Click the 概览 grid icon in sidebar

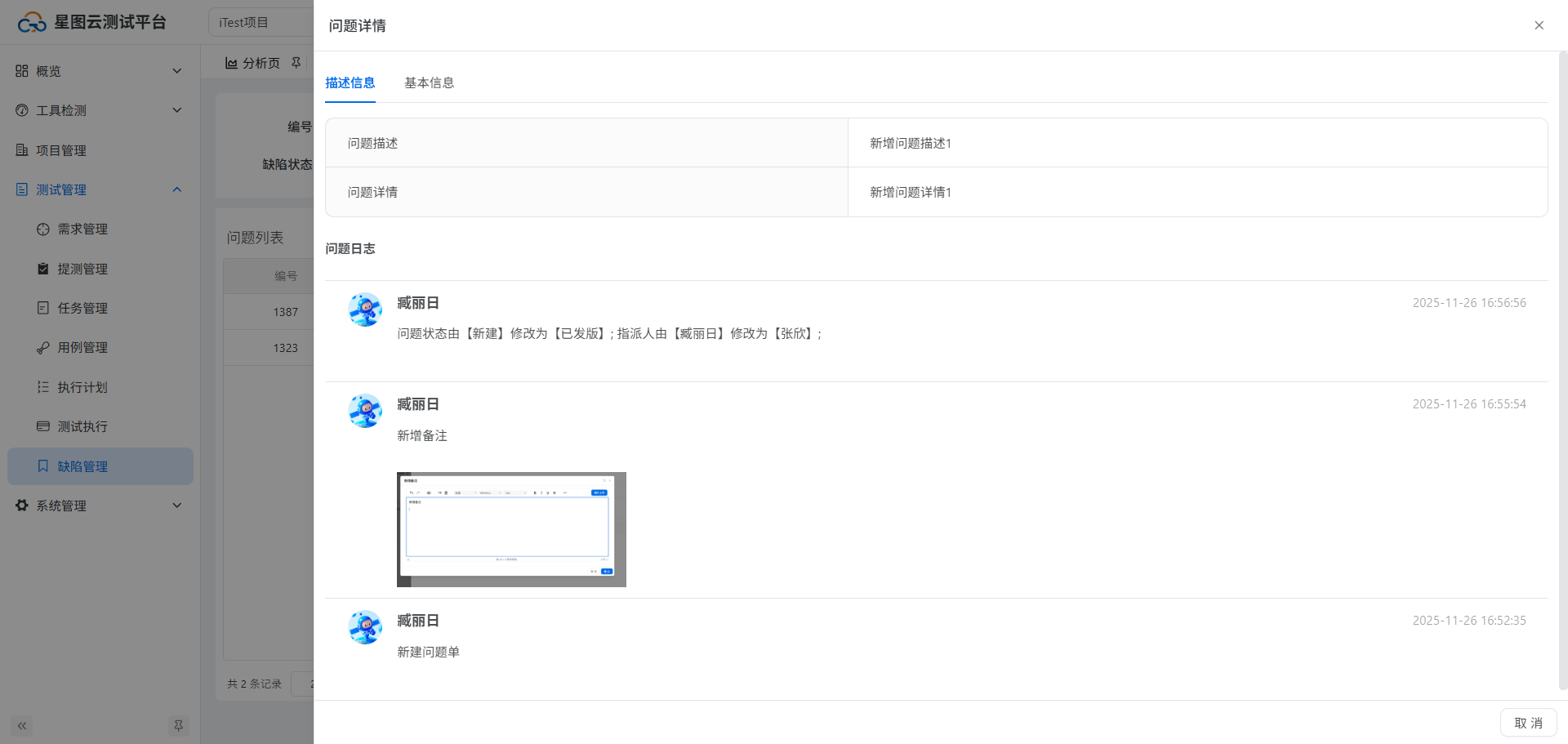click(x=22, y=71)
